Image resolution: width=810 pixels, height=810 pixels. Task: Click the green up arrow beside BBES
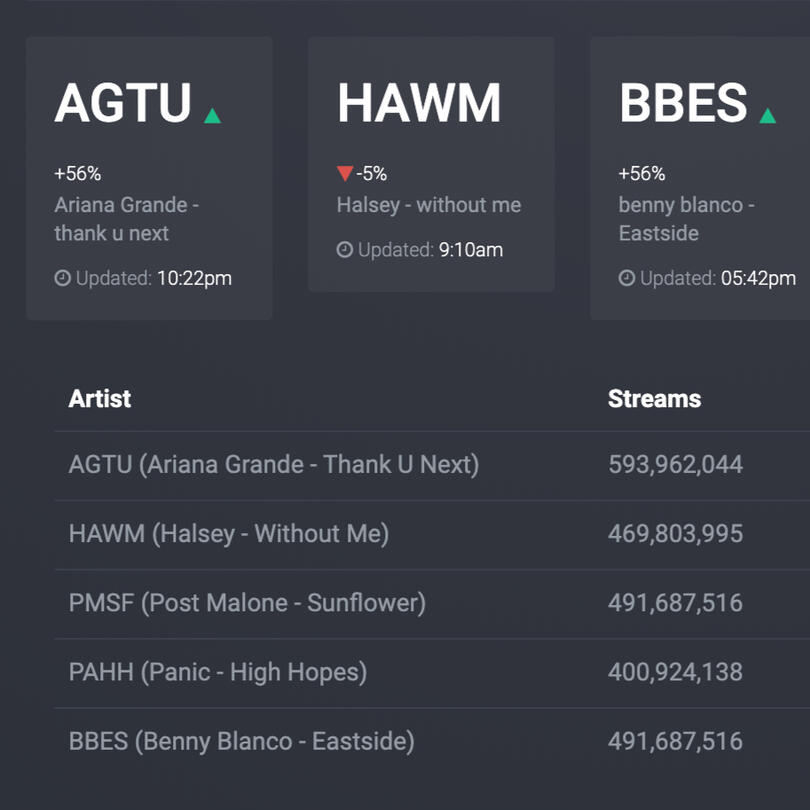pos(767,116)
